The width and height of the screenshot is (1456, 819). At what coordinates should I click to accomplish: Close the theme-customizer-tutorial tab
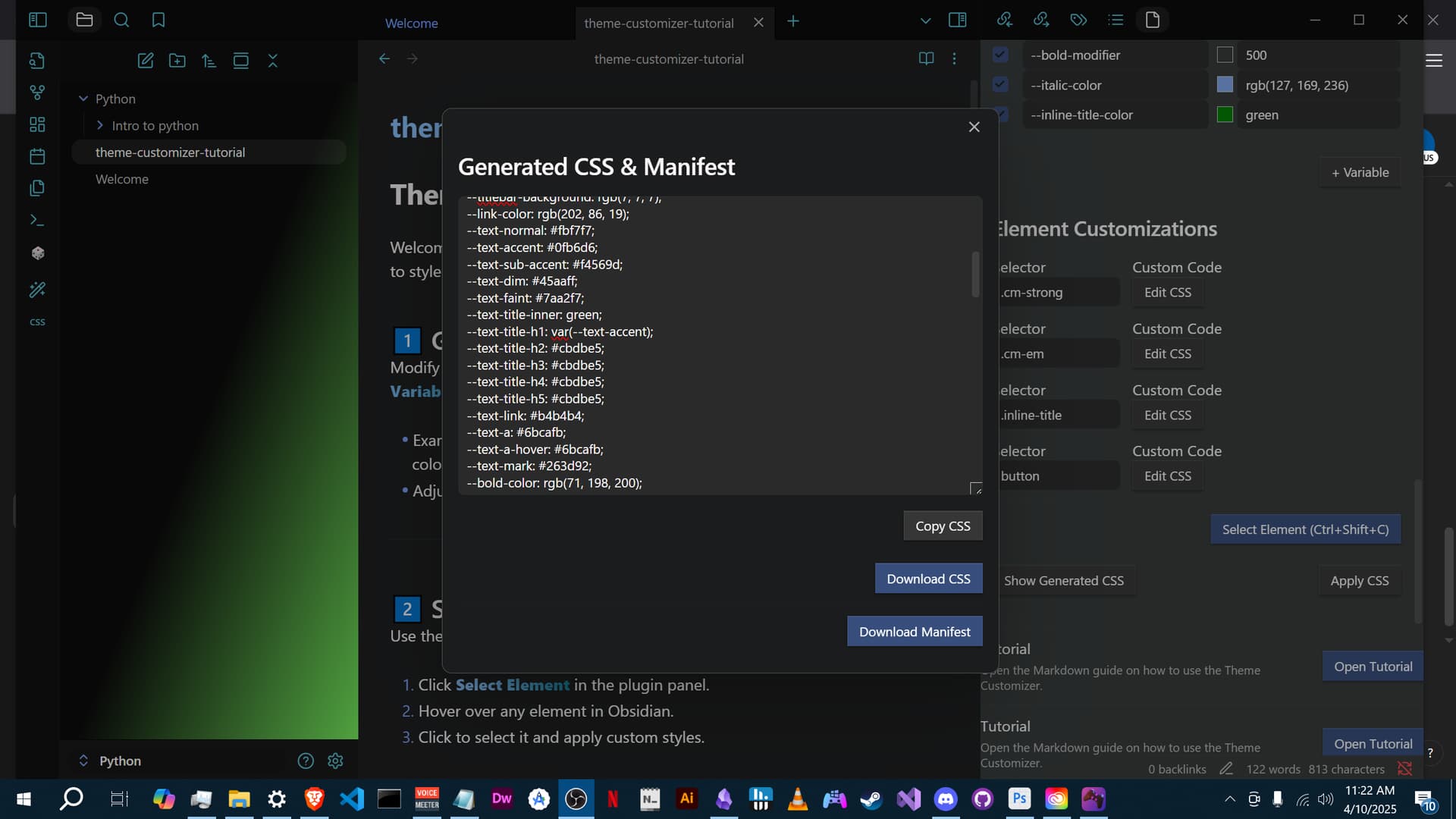click(758, 23)
